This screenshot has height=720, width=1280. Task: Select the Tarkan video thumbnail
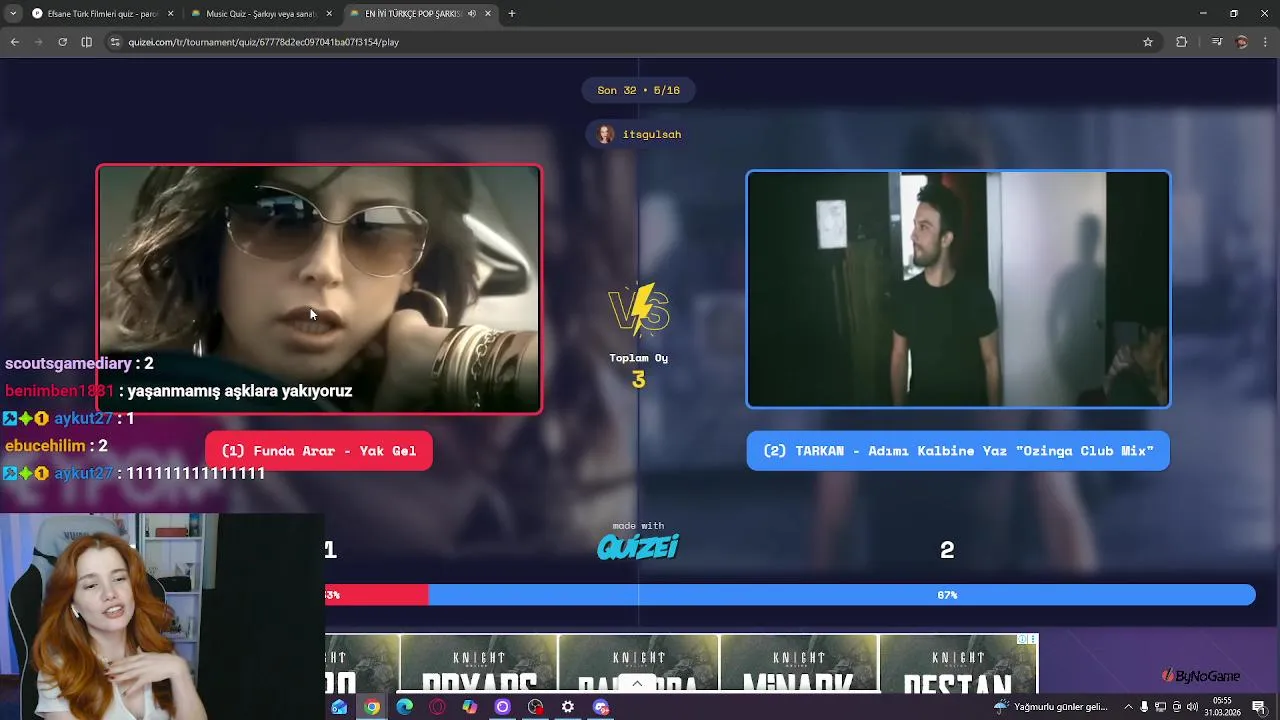[958, 290]
